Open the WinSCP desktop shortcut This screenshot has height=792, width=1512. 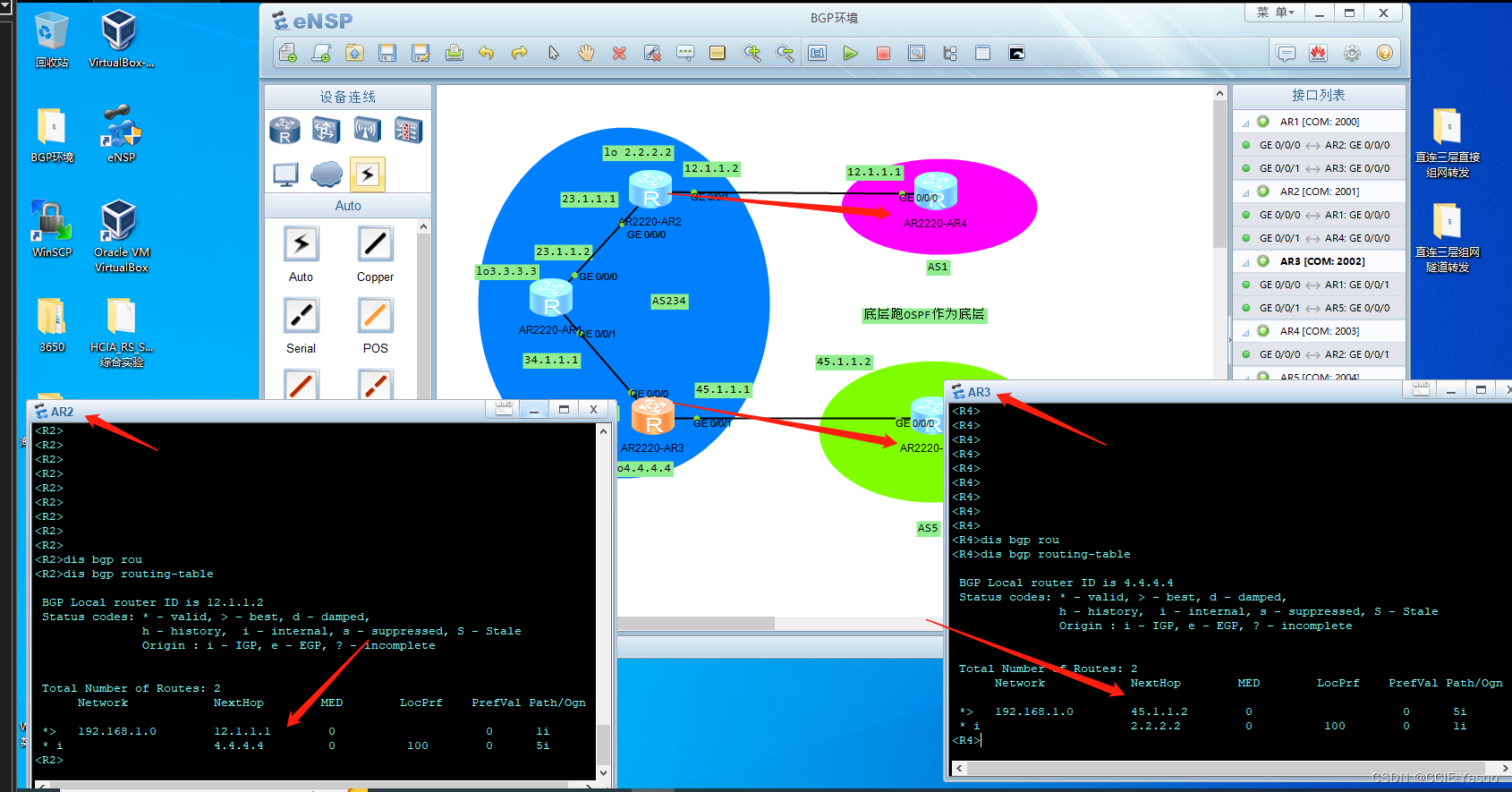point(52,229)
